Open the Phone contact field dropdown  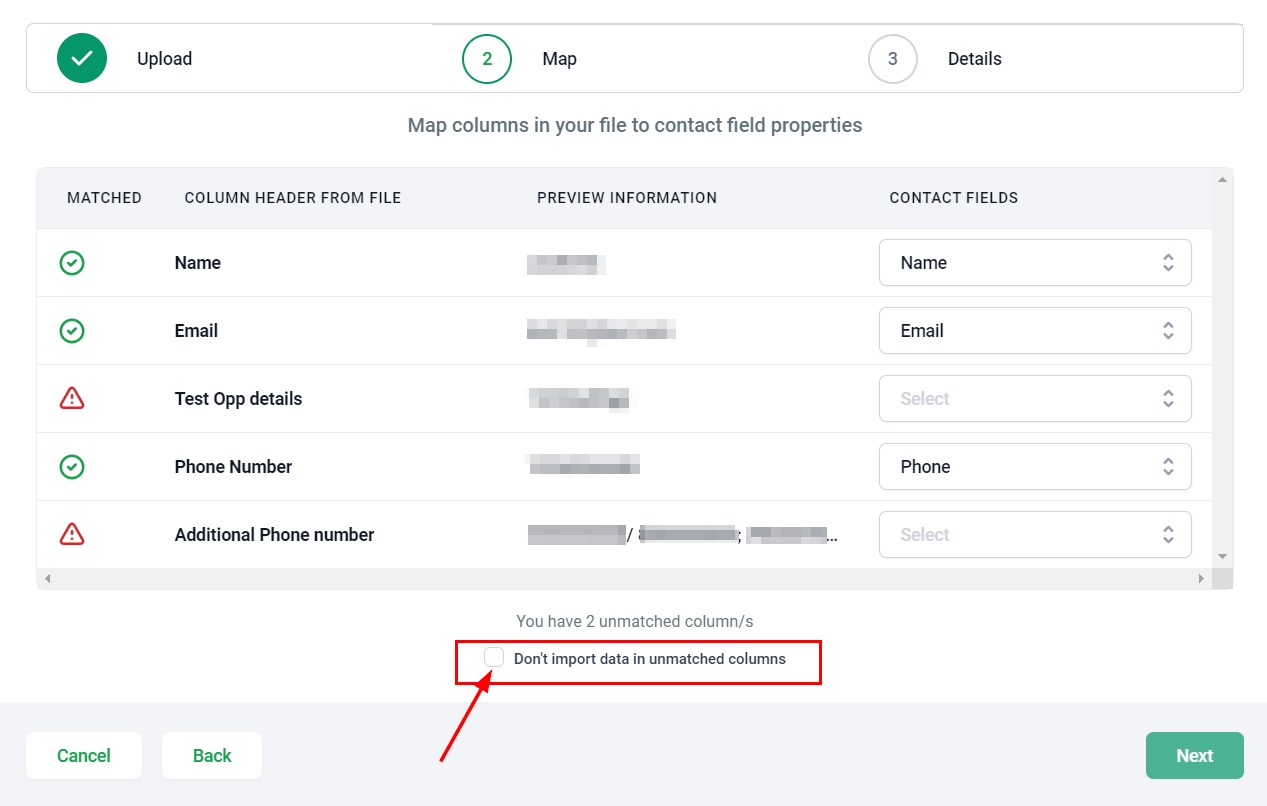point(1035,467)
